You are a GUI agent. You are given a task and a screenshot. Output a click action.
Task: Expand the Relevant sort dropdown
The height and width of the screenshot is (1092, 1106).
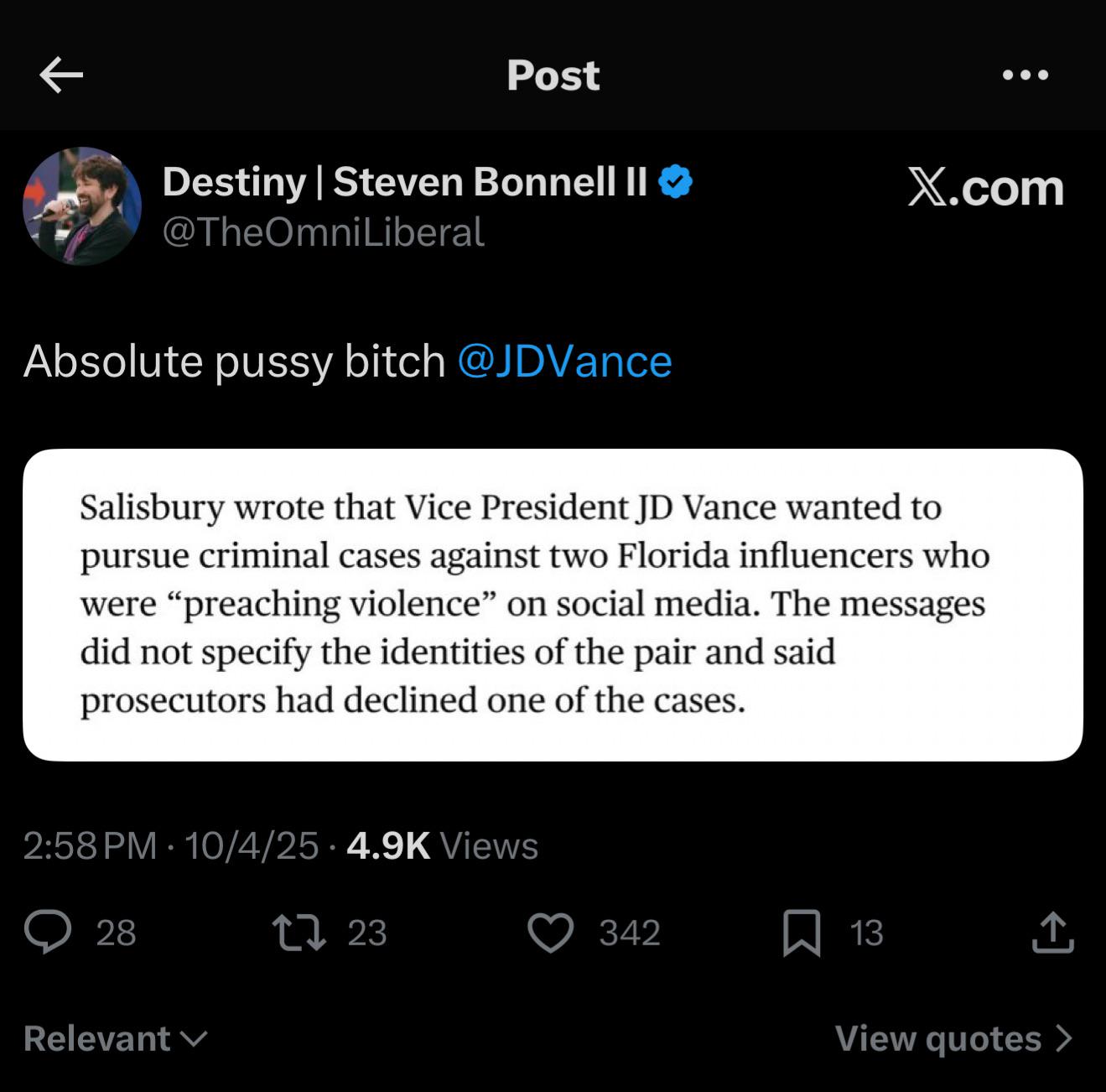click(115, 1038)
